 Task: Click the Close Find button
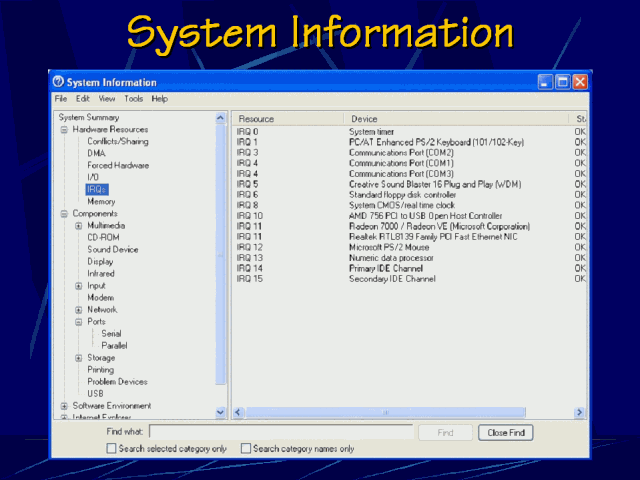pos(505,433)
